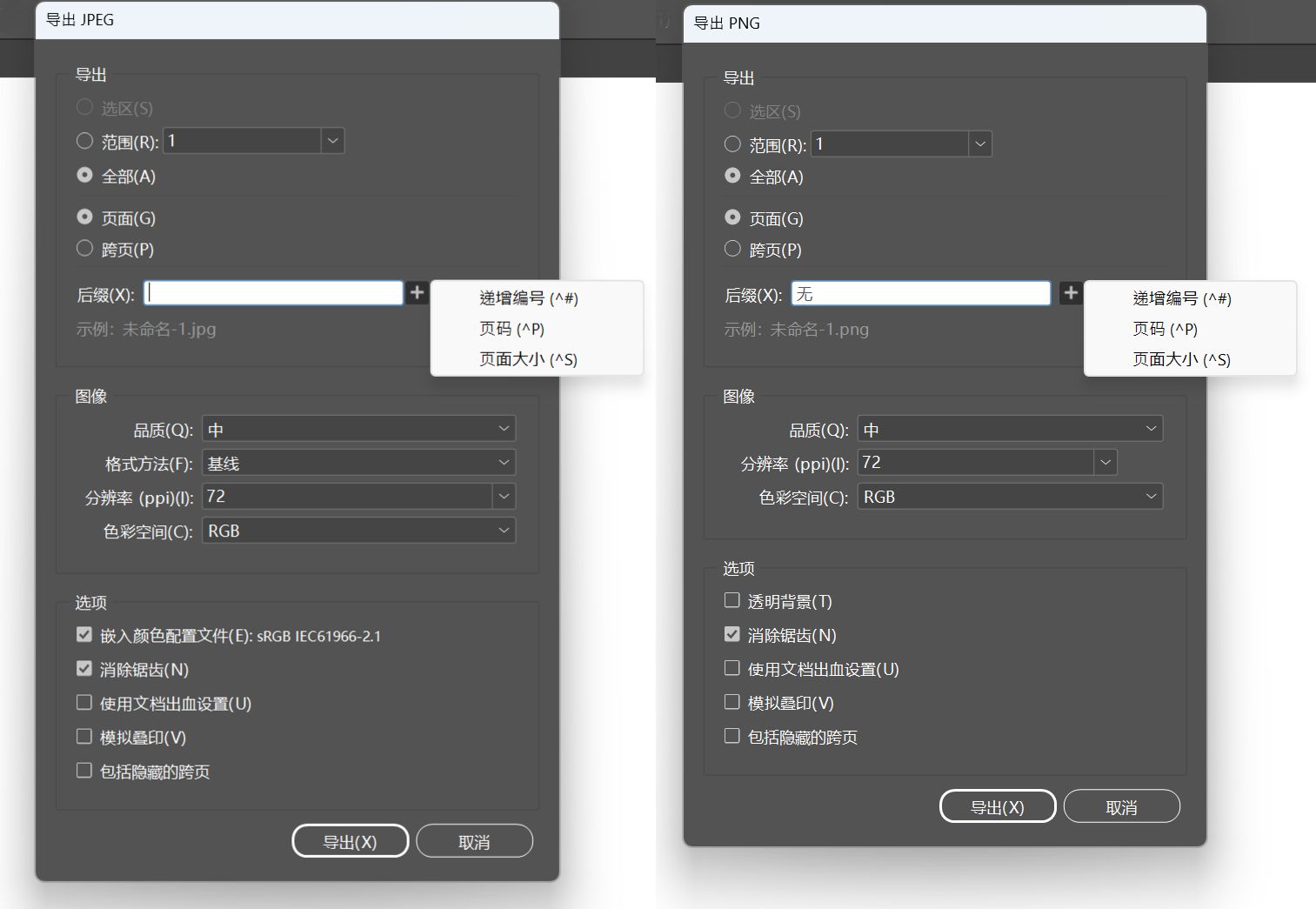Click 导出(X) in the PNG dialog
Screen dimensions: 1316x909
tap(998, 806)
